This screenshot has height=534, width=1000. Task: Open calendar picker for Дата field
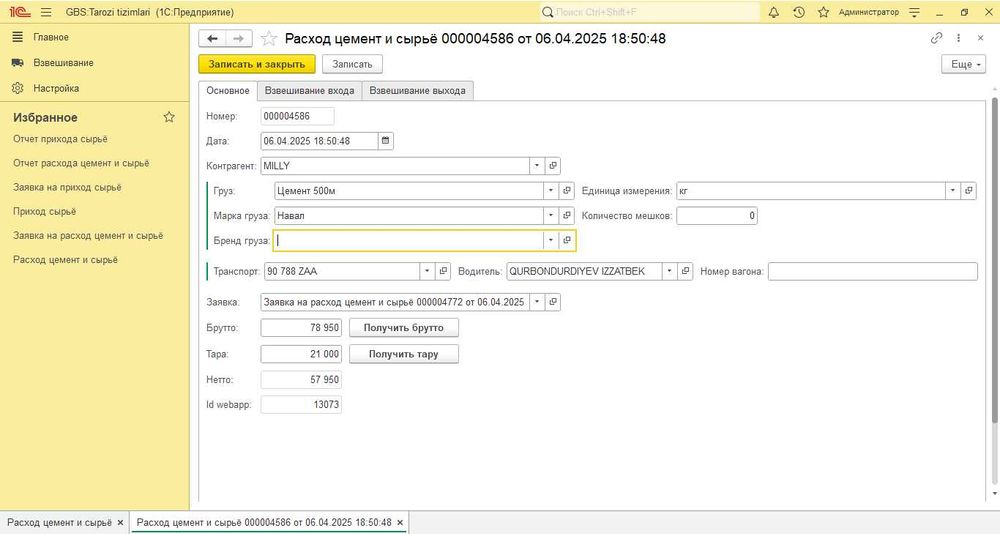(x=385, y=140)
